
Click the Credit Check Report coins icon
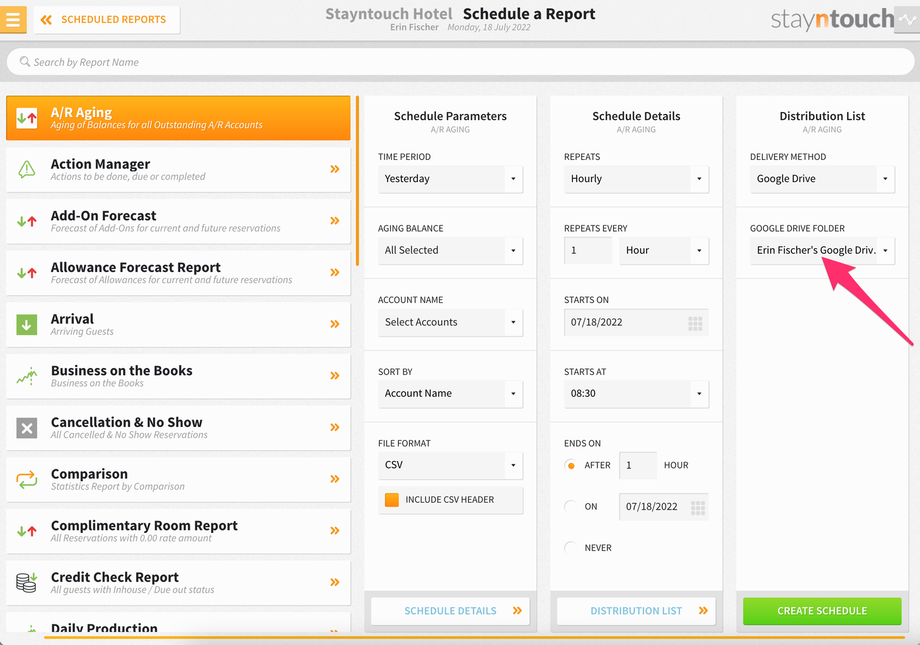(27, 582)
